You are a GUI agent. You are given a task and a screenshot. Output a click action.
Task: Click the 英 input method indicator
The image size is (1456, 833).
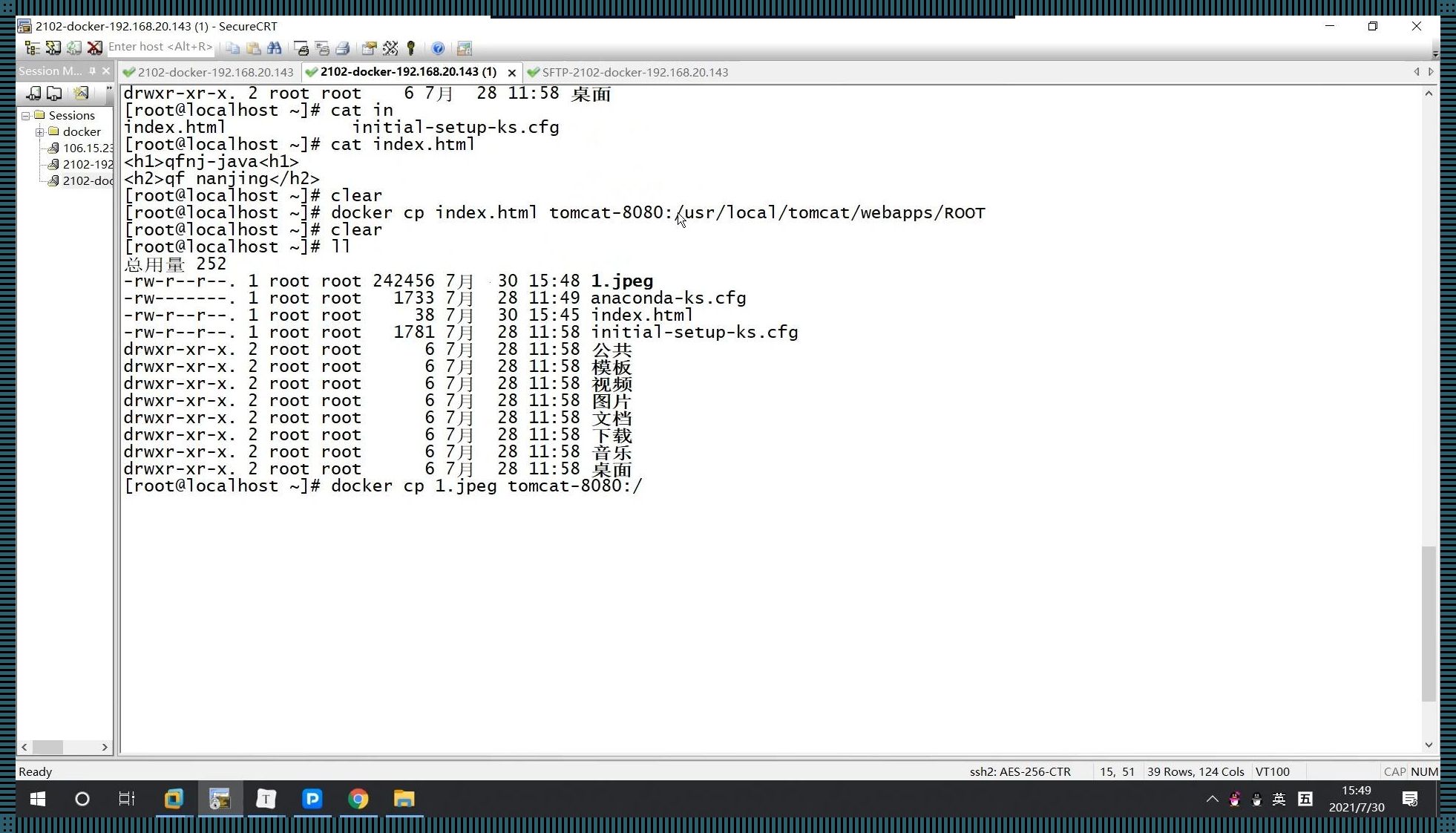pos(1279,800)
